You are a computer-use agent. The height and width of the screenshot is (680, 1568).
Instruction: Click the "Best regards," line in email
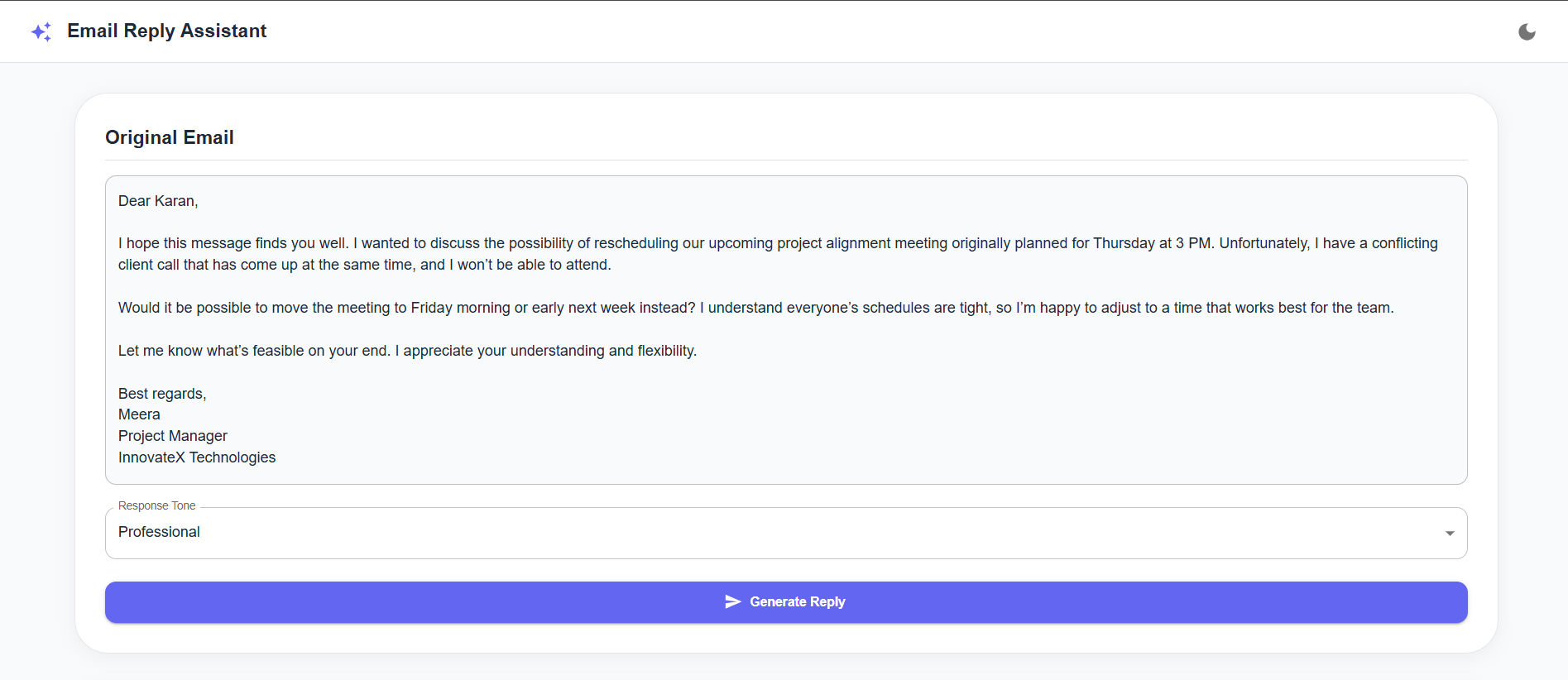(x=162, y=394)
